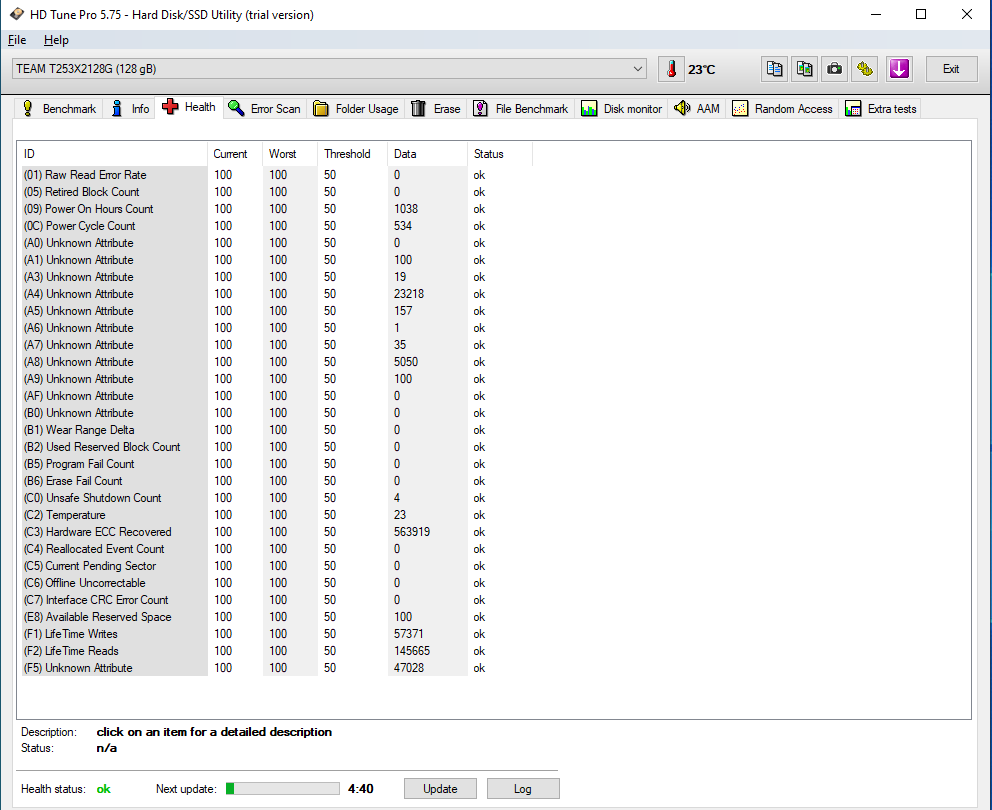Open the Help menu
The height and width of the screenshot is (810, 992).
(56, 40)
